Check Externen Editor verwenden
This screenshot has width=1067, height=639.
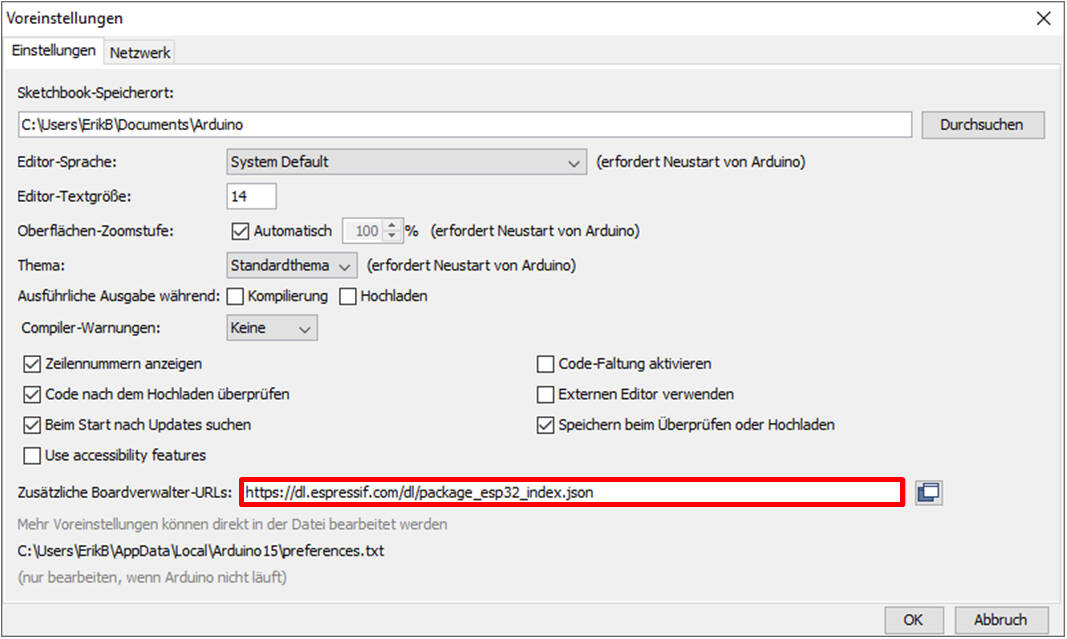[545, 394]
